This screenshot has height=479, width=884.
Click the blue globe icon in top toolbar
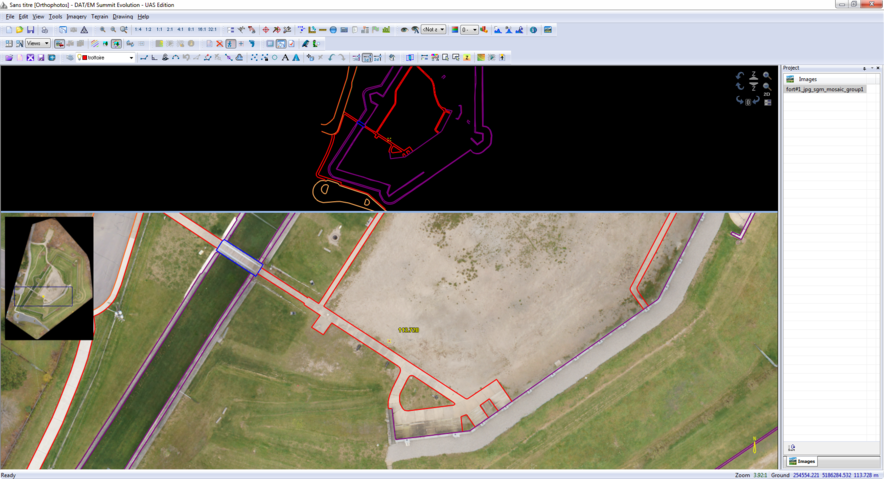333,30
